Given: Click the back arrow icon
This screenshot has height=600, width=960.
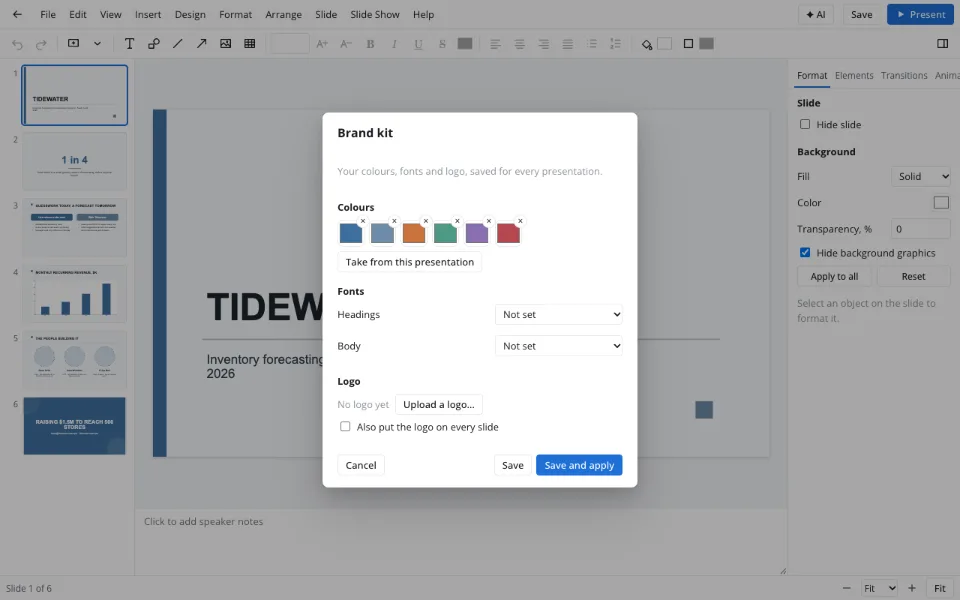Looking at the screenshot, I should (x=17, y=14).
